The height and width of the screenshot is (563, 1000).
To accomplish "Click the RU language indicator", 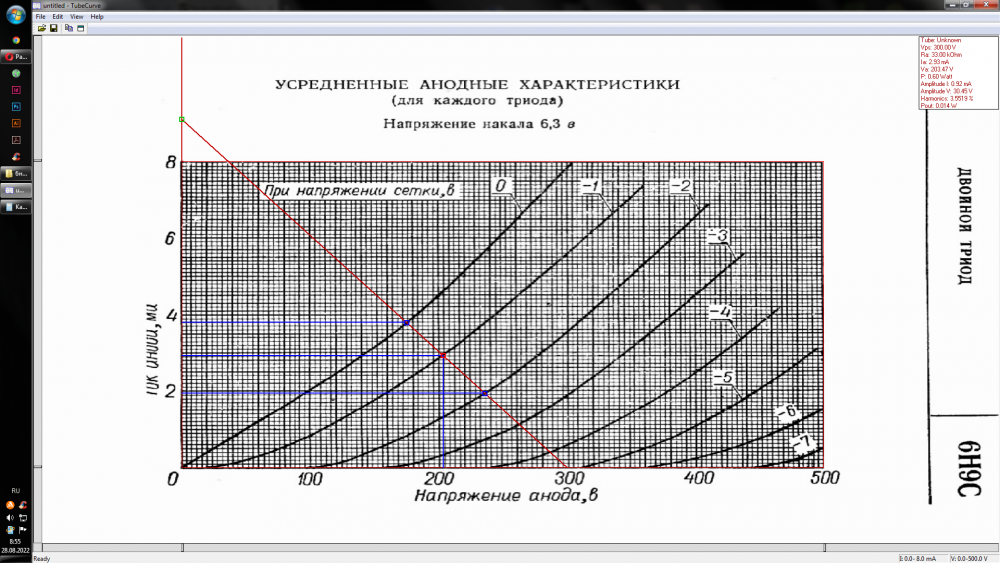I will (15, 491).
